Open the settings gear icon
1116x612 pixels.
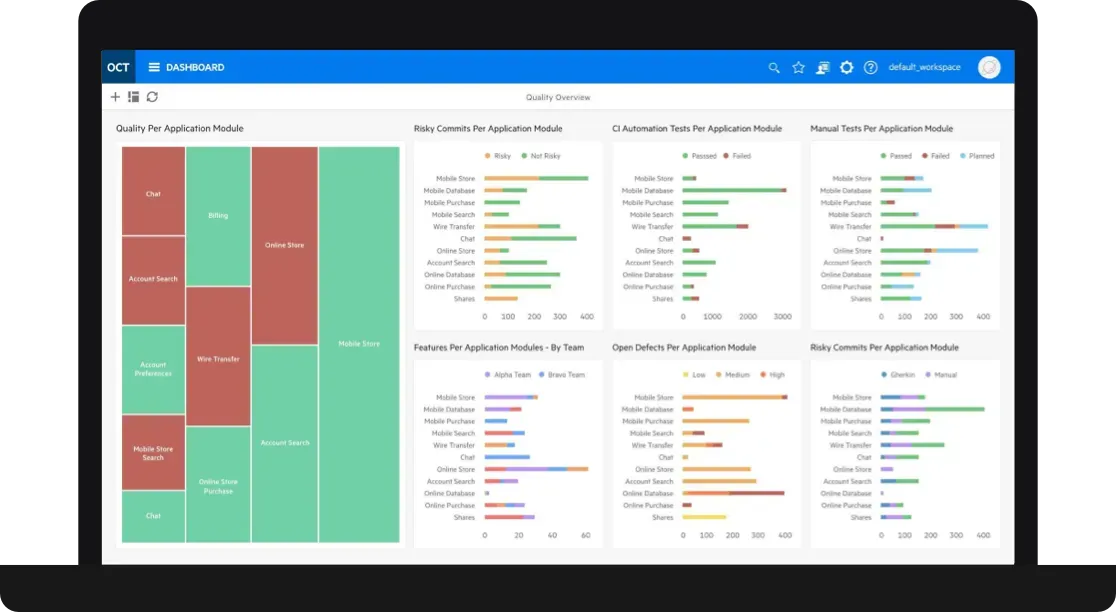click(846, 68)
